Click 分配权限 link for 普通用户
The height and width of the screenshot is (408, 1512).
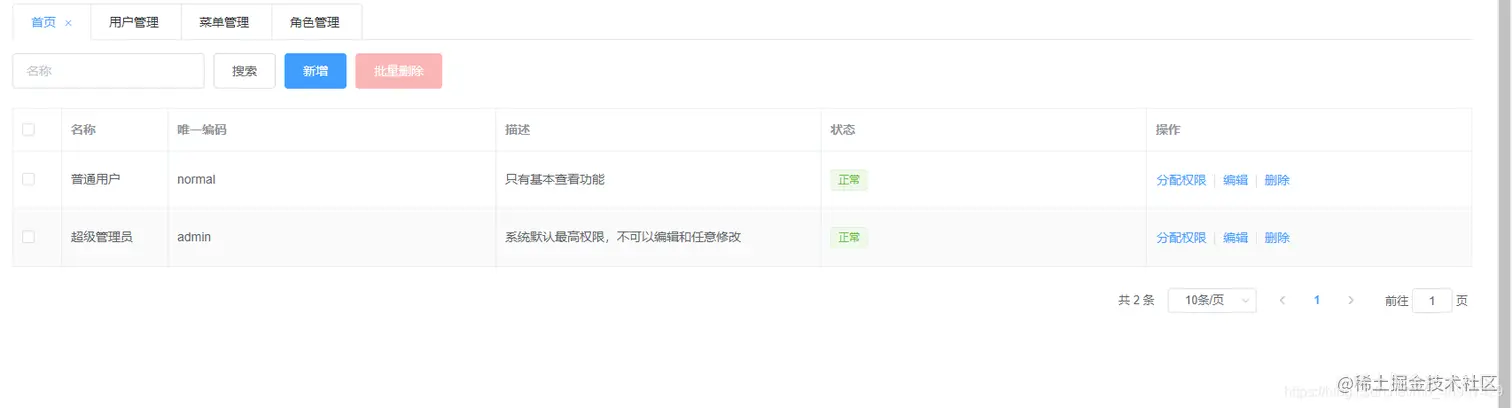pos(1181,180)
